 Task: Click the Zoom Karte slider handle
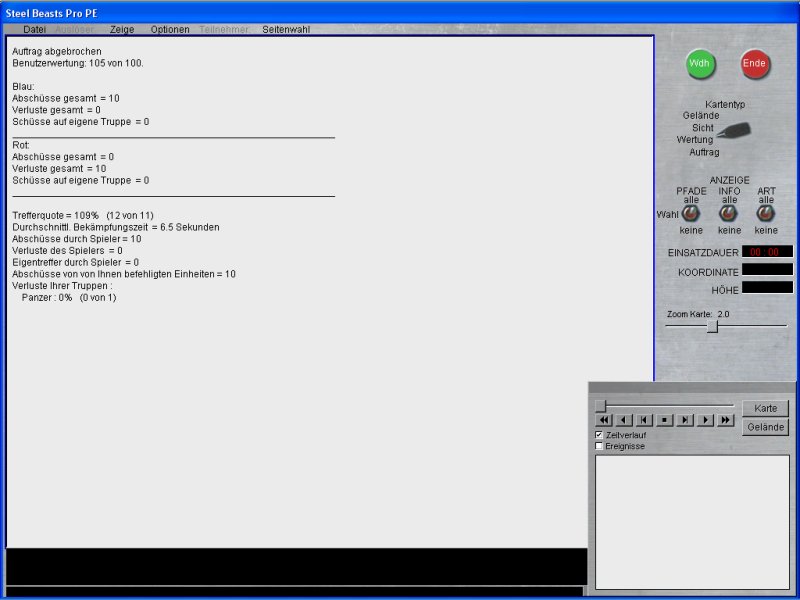pyautogui.click(x=712, y=326)
